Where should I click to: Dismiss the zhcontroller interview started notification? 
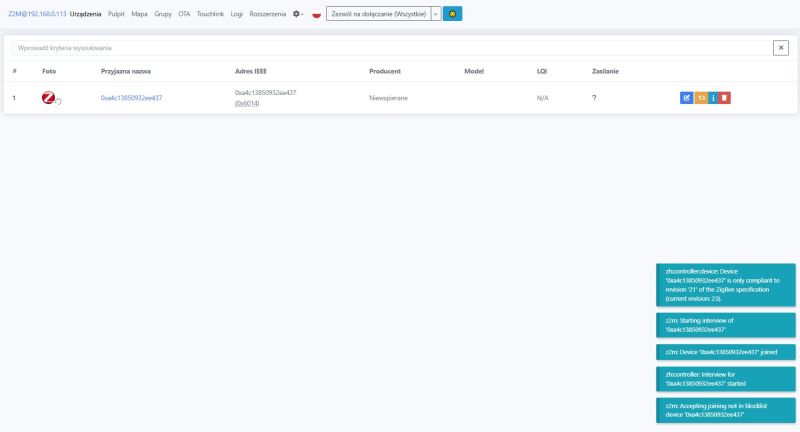coord(726,379)
